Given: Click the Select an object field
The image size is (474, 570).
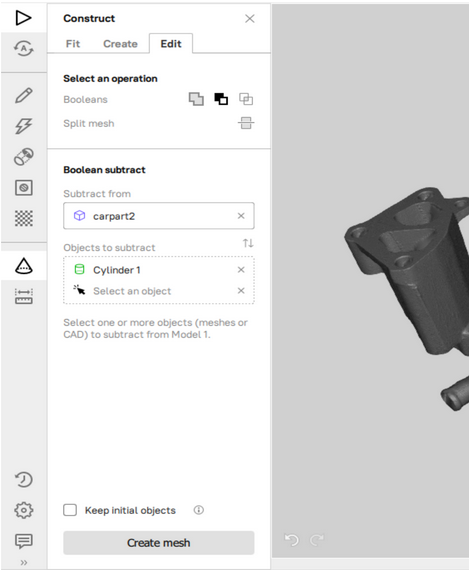Looking at the screenshot, I should [158, 291].
